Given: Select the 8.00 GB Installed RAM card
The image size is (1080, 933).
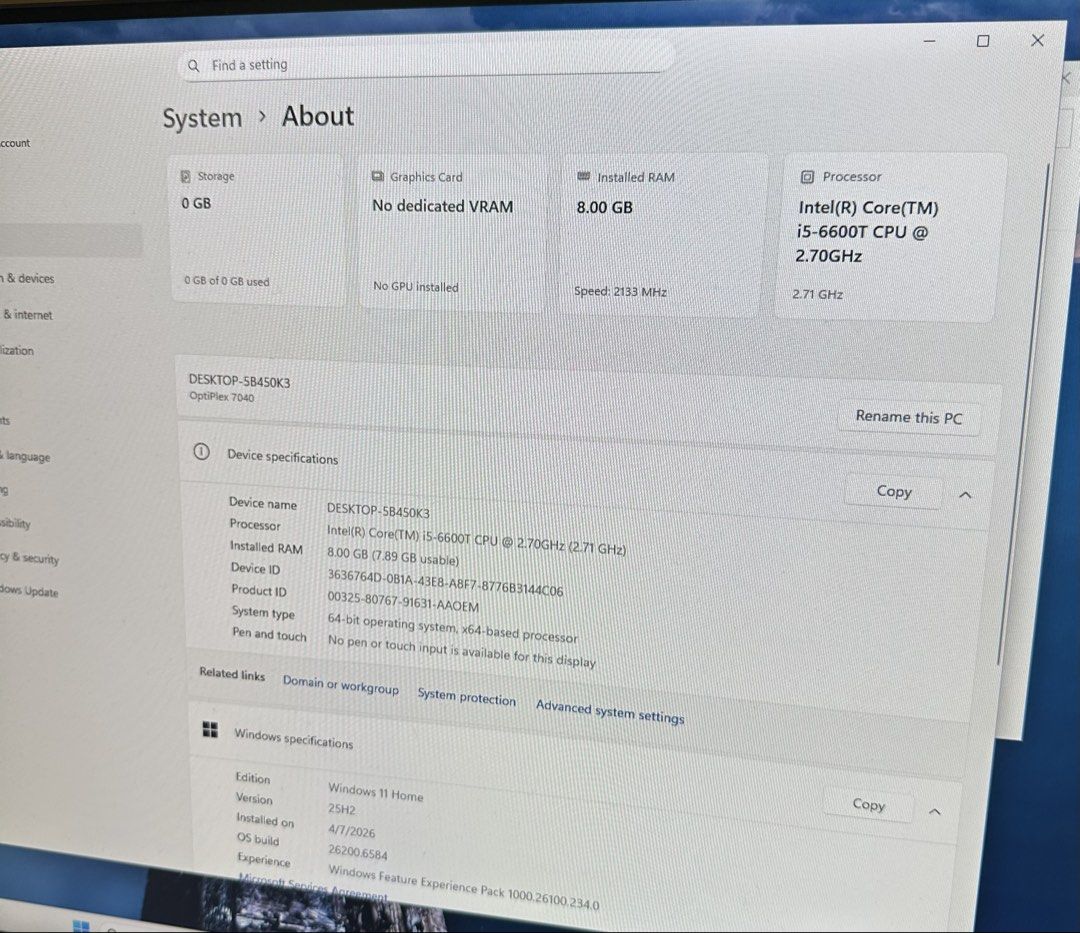Looking at the screenshot, I should click(662, 234).
